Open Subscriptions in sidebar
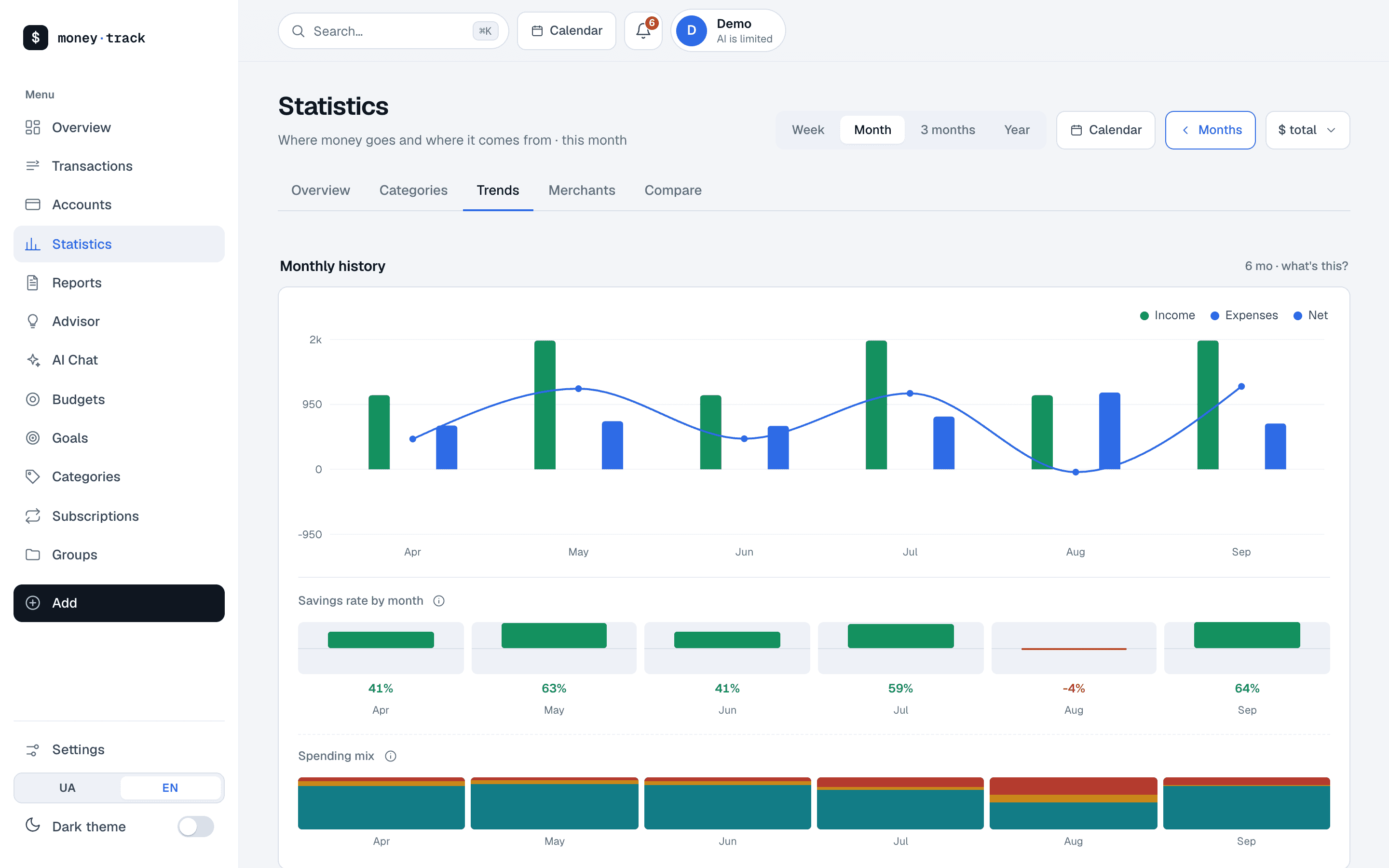The image size is (1389, 868). [119, 515]
